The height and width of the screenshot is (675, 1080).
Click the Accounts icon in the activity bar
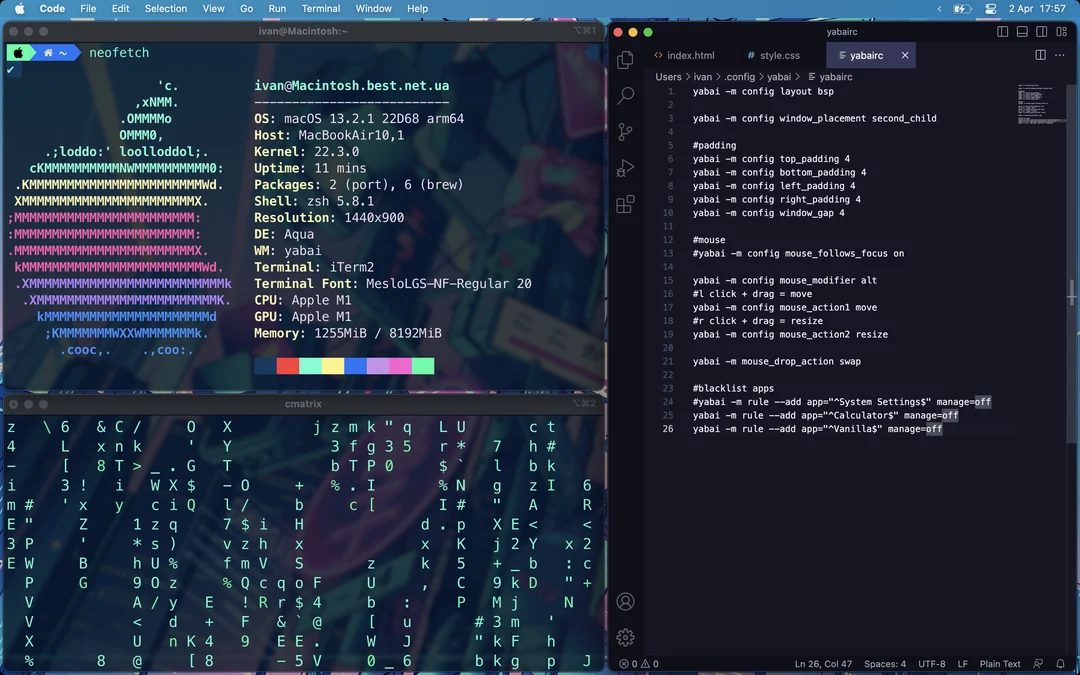coord(625,601)
